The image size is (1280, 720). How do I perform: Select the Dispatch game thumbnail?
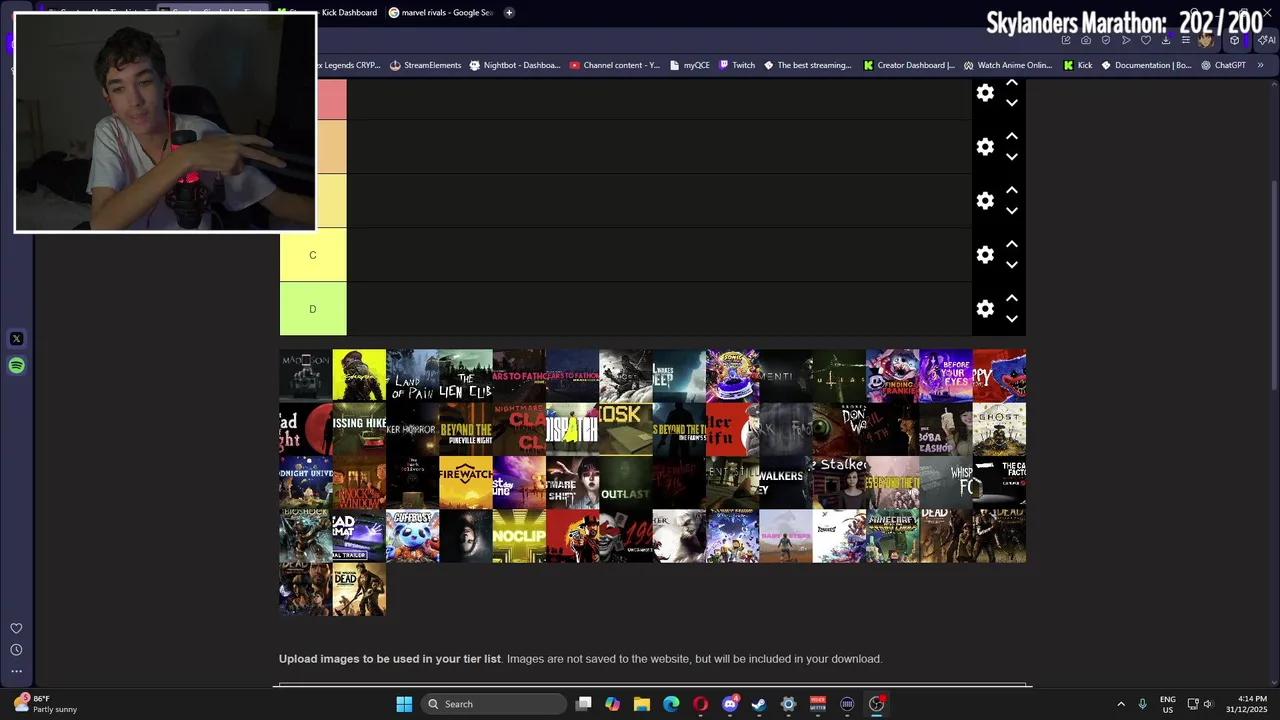[x=572, y=429]
